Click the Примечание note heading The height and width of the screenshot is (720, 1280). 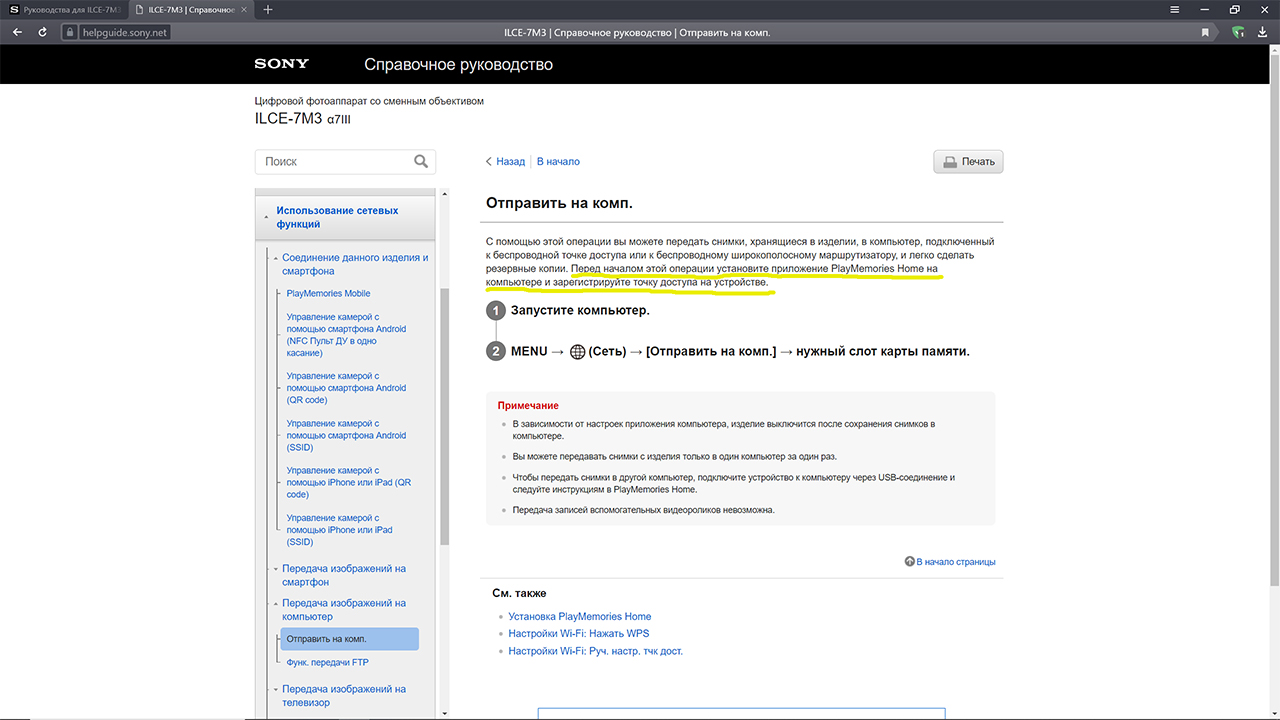528,405
